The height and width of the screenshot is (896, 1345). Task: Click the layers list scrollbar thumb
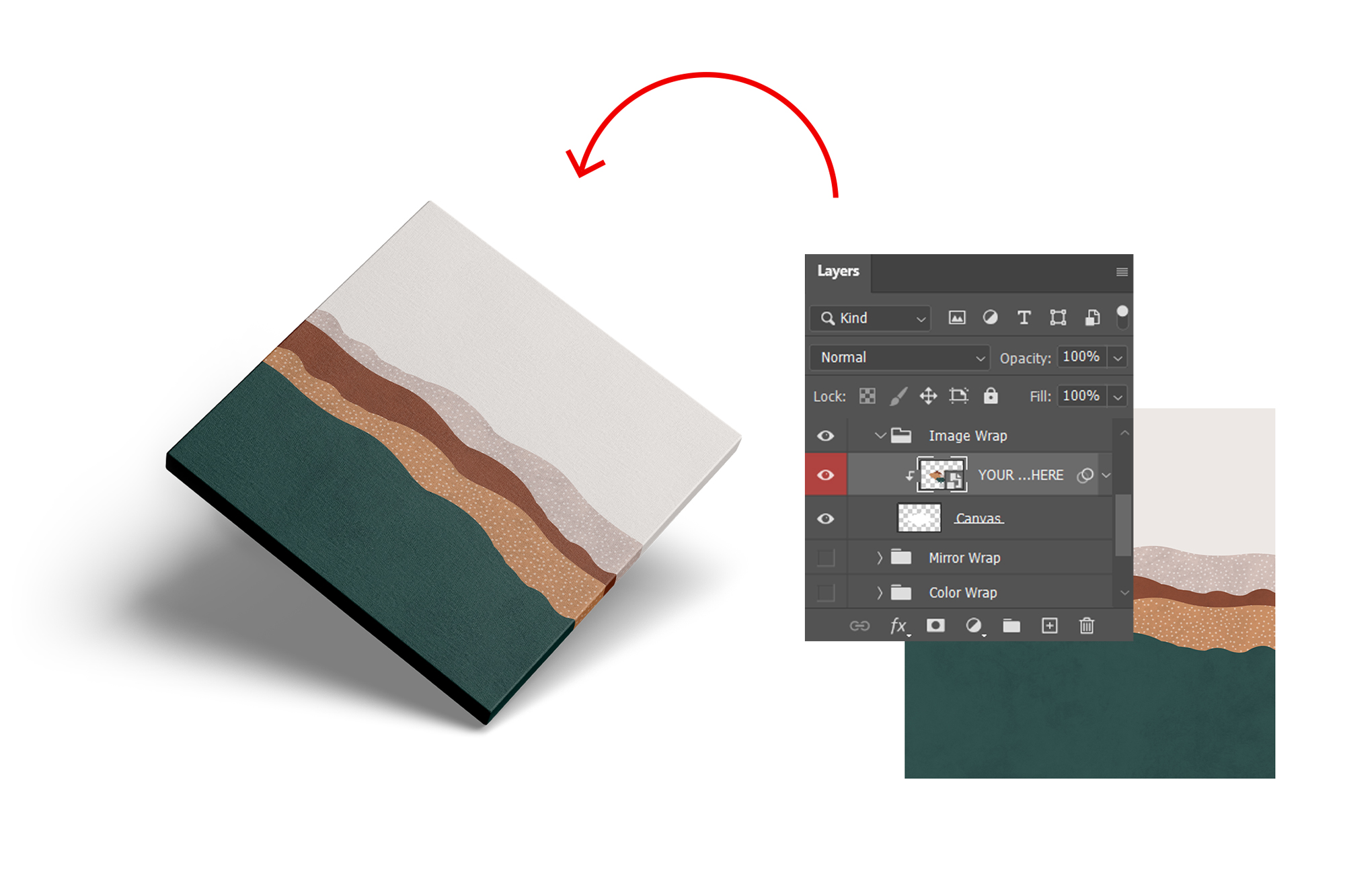[x=1123, y=525]
